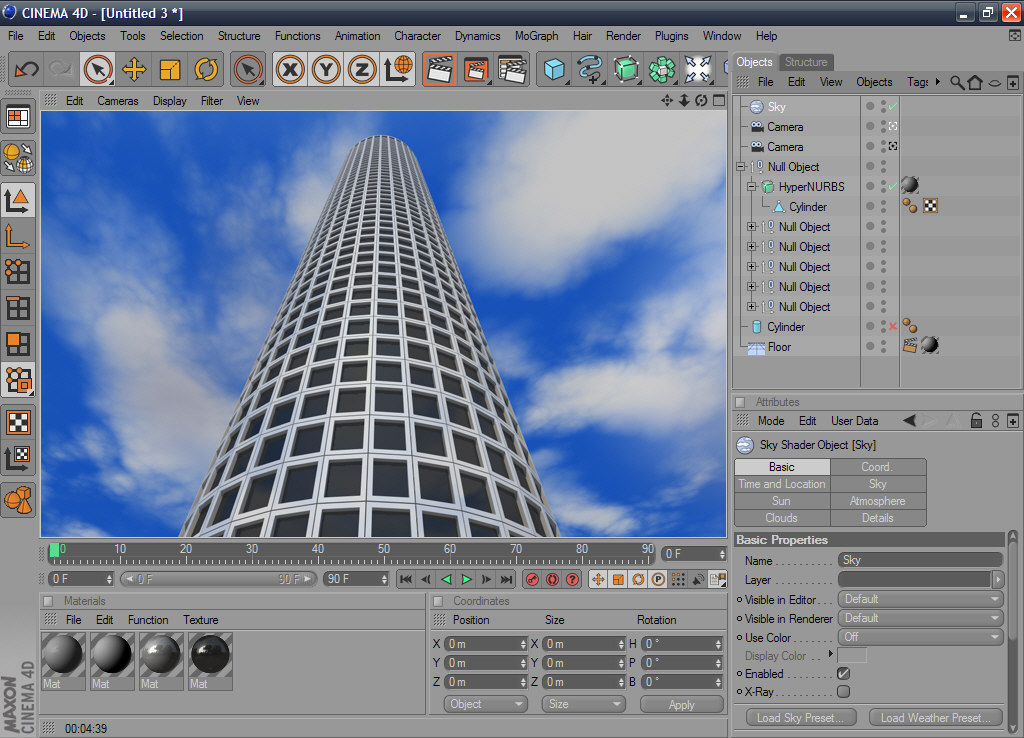The height and width of the screenshot is (738, 1024).
Task: Switch to the Atmosphere tab
Action: (877, 501)
